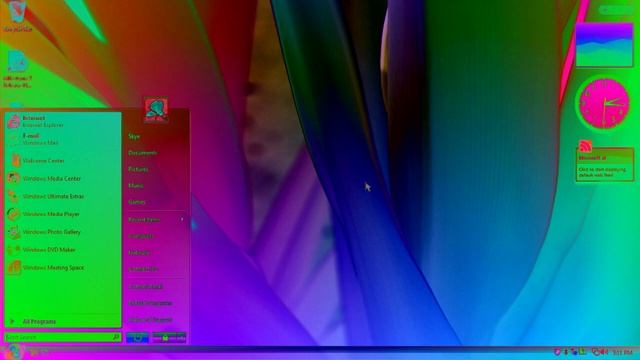Image resolution: width=640 pixels, height=360 pixels.
Task: Open the document icon below Recycle Bin
Action: coord(17,70)
